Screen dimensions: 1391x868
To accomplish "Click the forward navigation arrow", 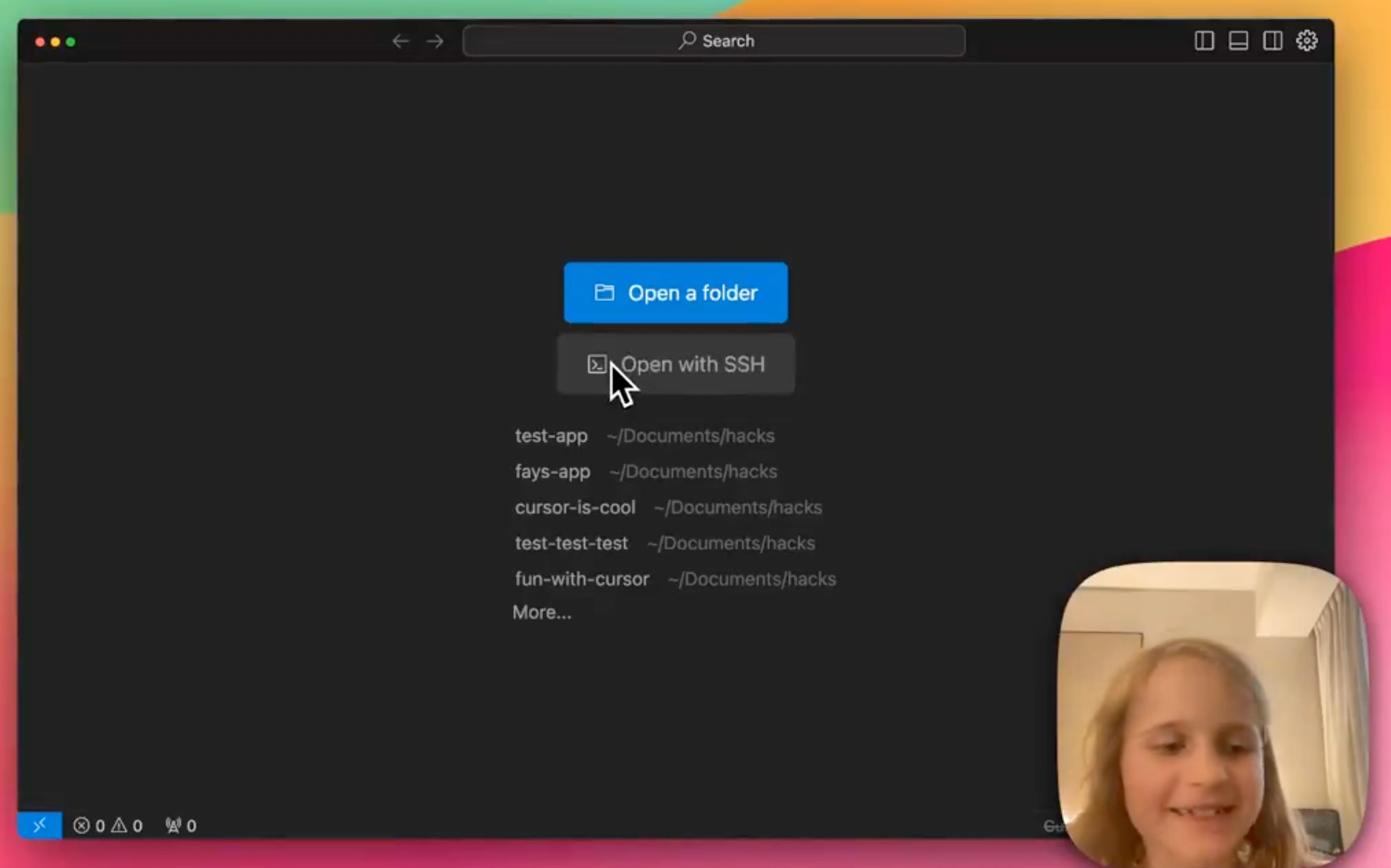I will click(435, 41).
